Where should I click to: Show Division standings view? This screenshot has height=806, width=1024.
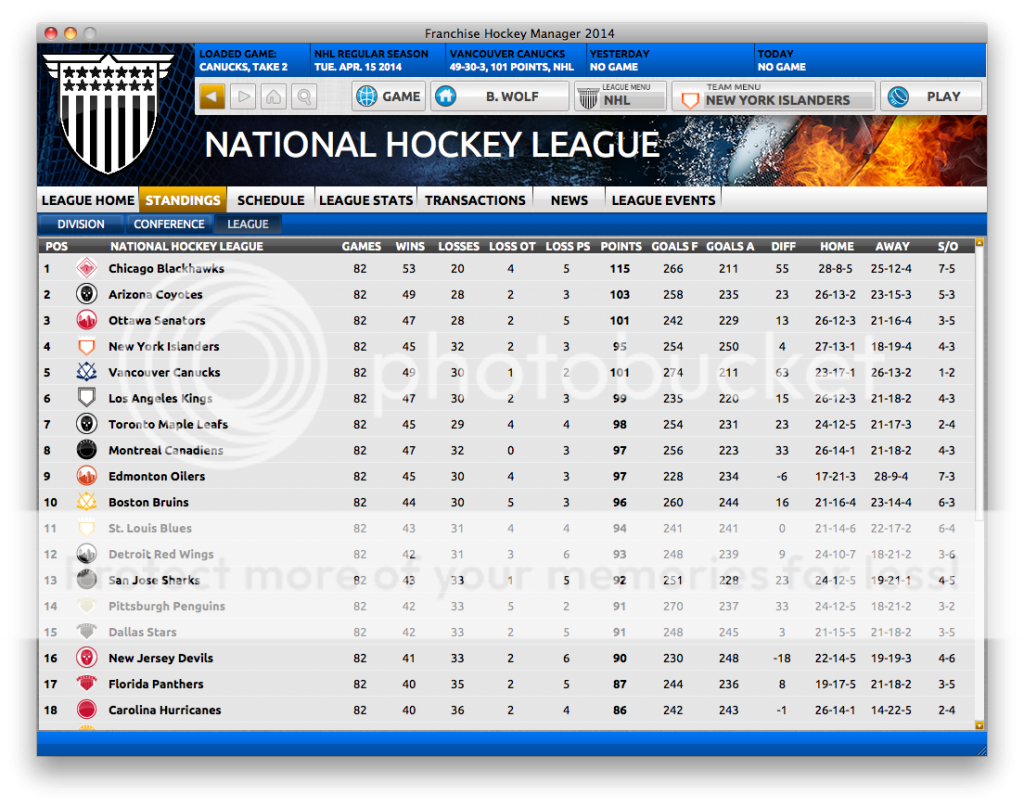80,224
